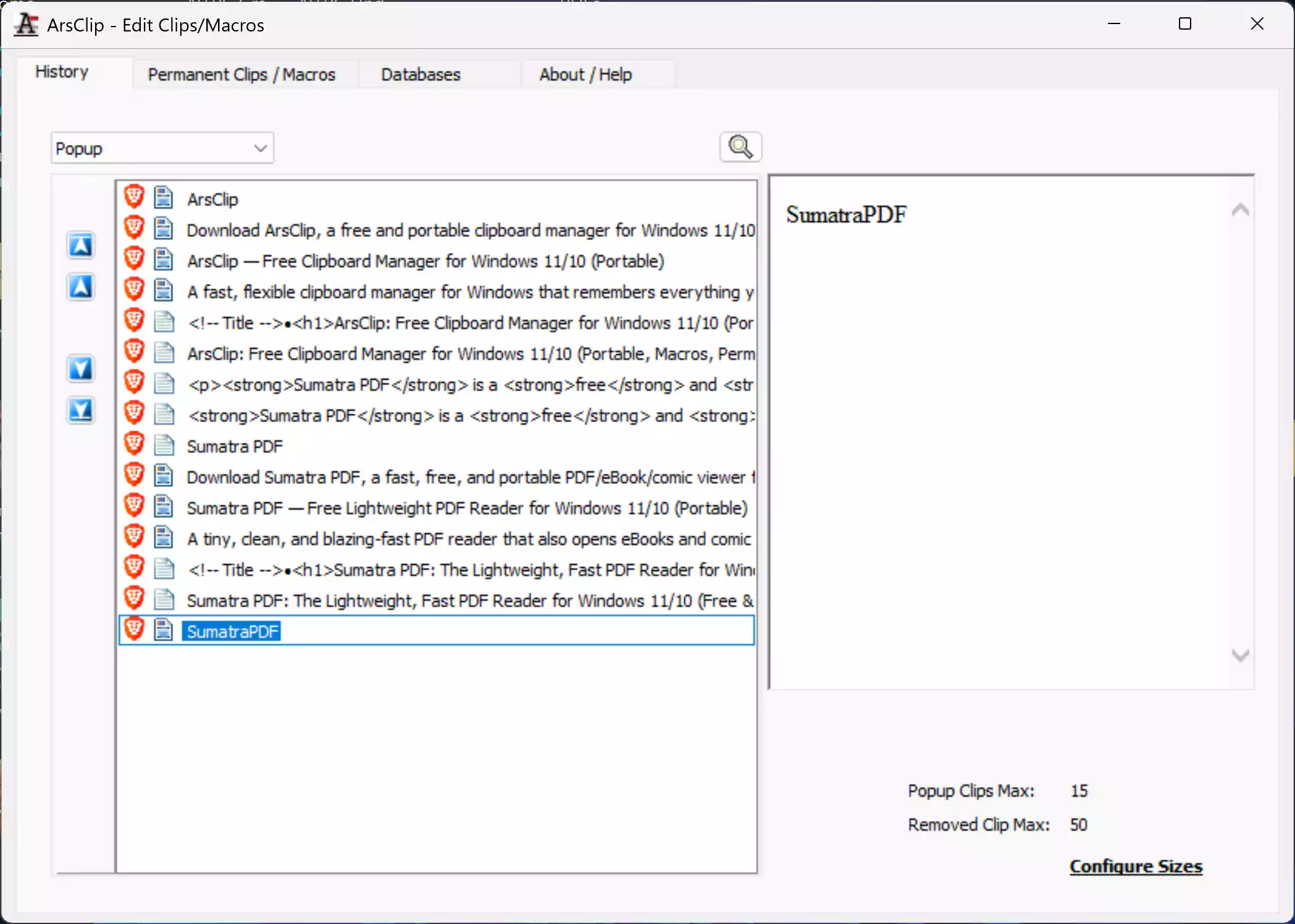
Task: Select the Sumatra PDF clip in list
Action: [235, 445]
